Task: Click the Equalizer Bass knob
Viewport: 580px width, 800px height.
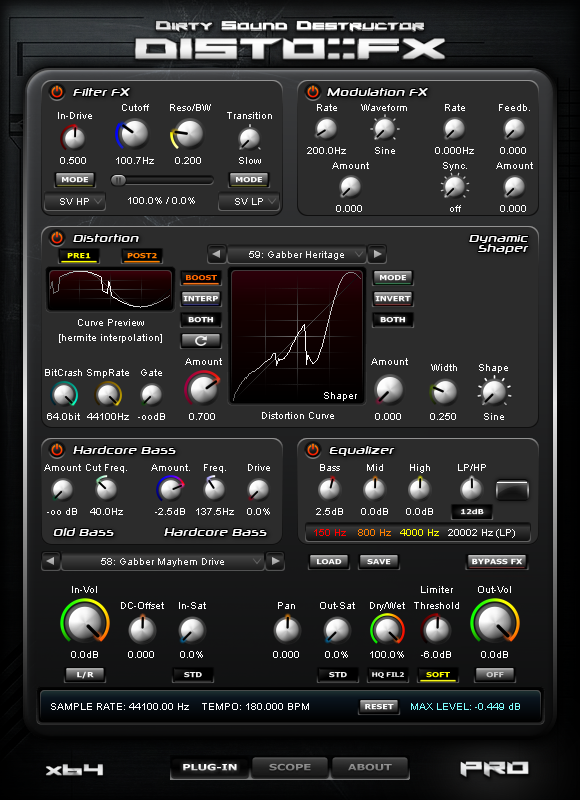Action: click(329, 490)
